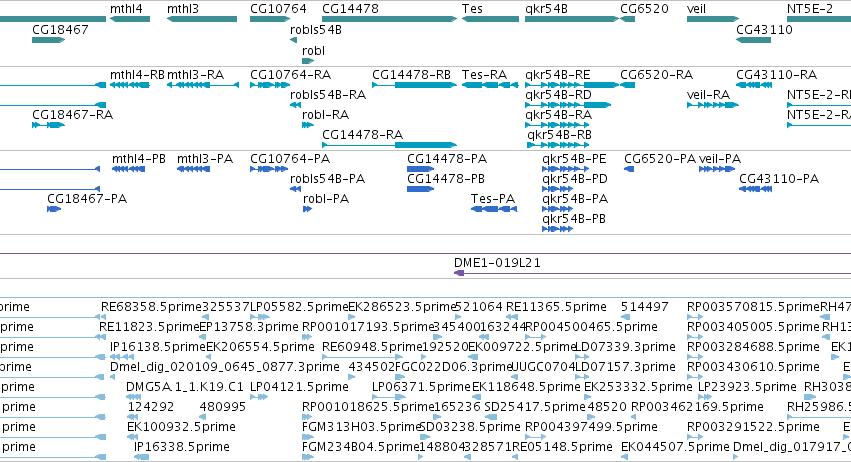This screenshot has width=851, height=462.
Task: Click transcript veil-RA
Action: click(x=708, y=95)
